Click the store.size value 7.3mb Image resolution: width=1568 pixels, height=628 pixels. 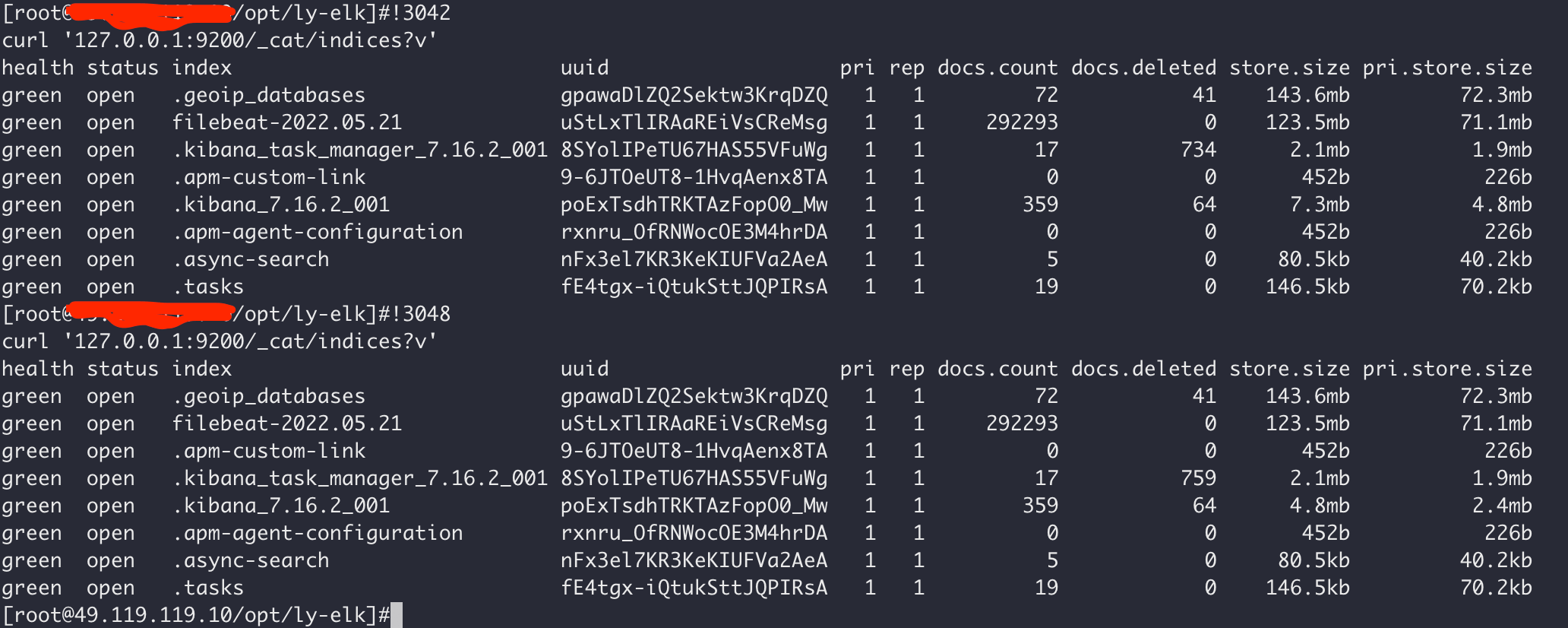coord(1320,205)
